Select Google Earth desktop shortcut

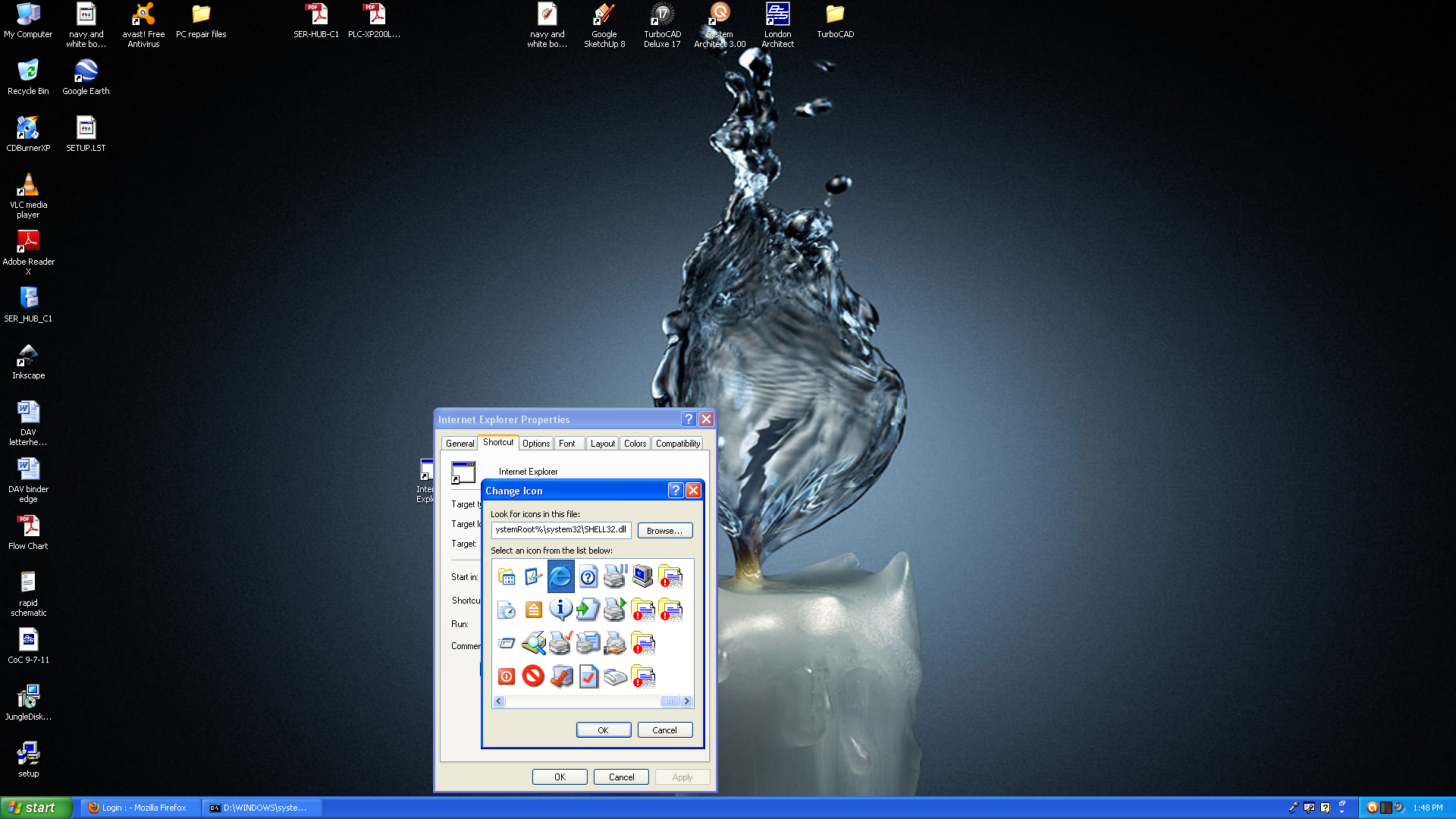[86, 77]
